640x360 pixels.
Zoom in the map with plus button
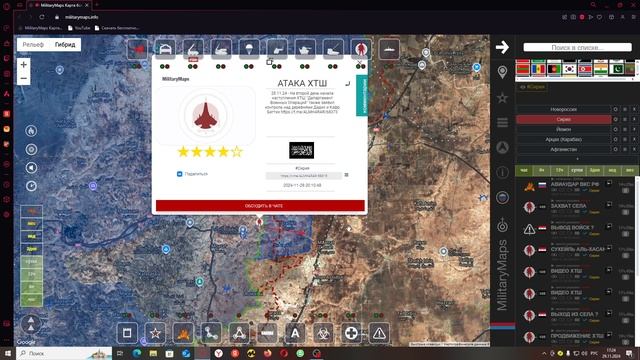(x=24, y=64)
